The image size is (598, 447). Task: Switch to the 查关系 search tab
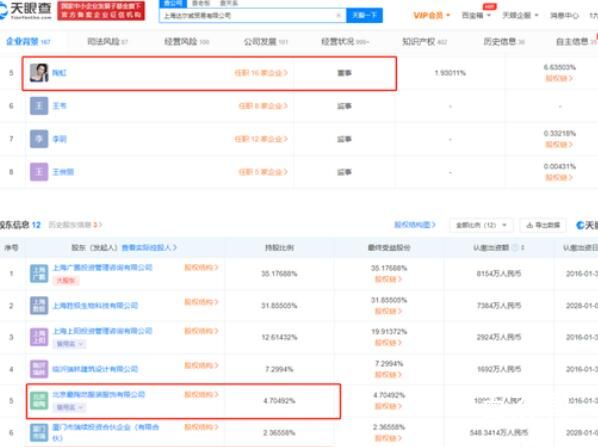pos(229,3)
